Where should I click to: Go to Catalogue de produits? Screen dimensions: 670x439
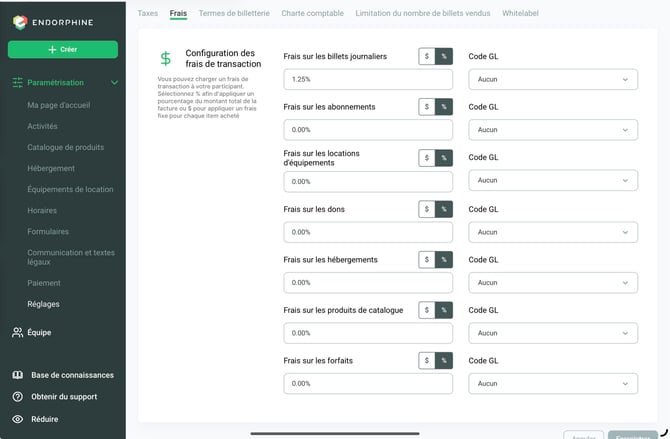click(65, 147)
